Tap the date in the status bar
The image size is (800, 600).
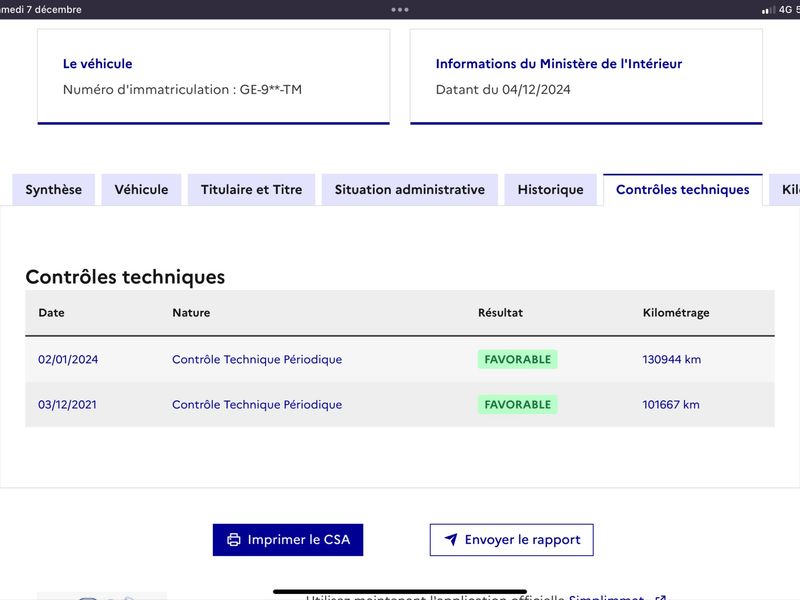pos(41,10)
